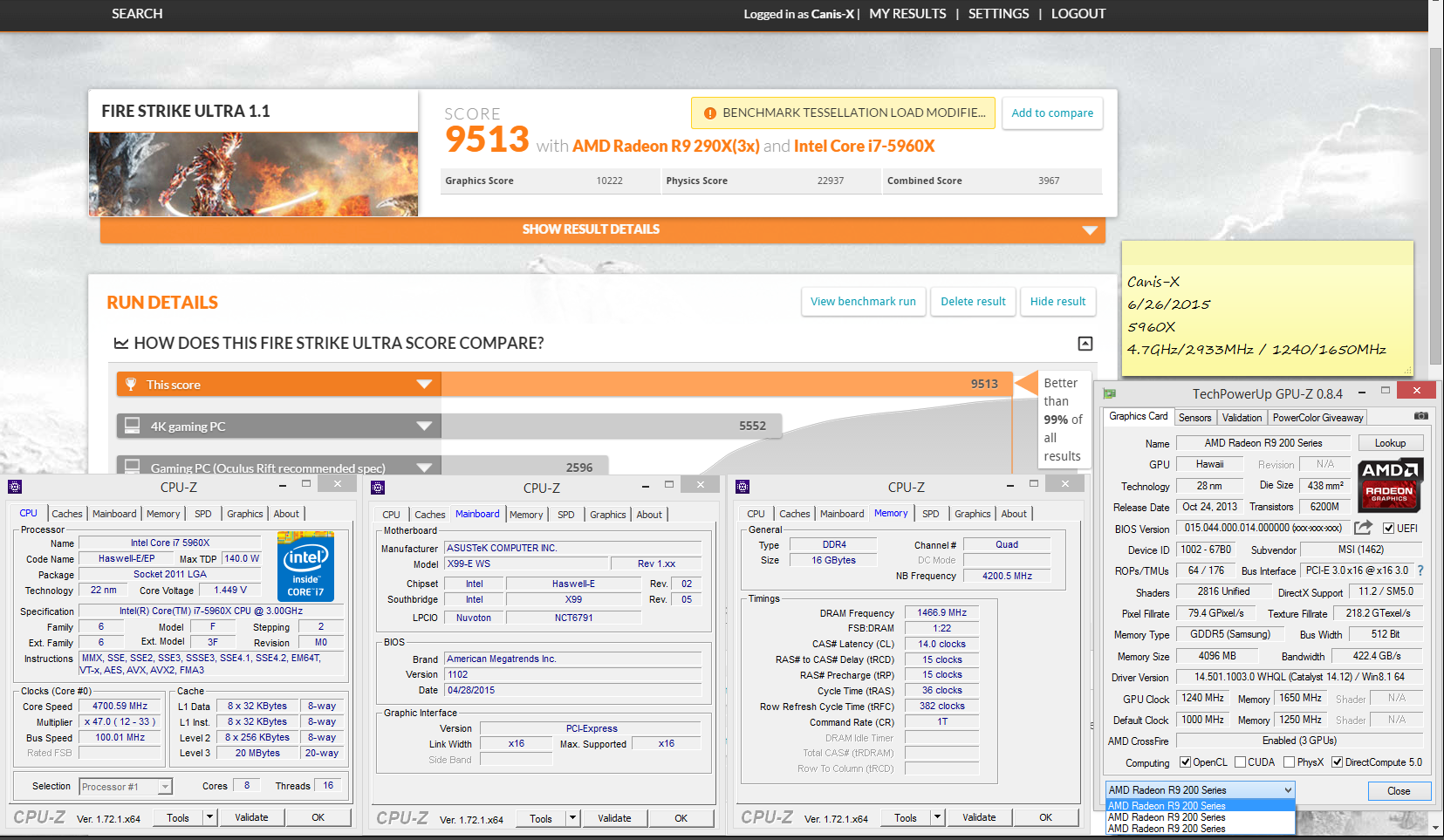Click Validate in the CPU-Z Memory window
Screen dimensions: 1444x840
coord(979,817)
